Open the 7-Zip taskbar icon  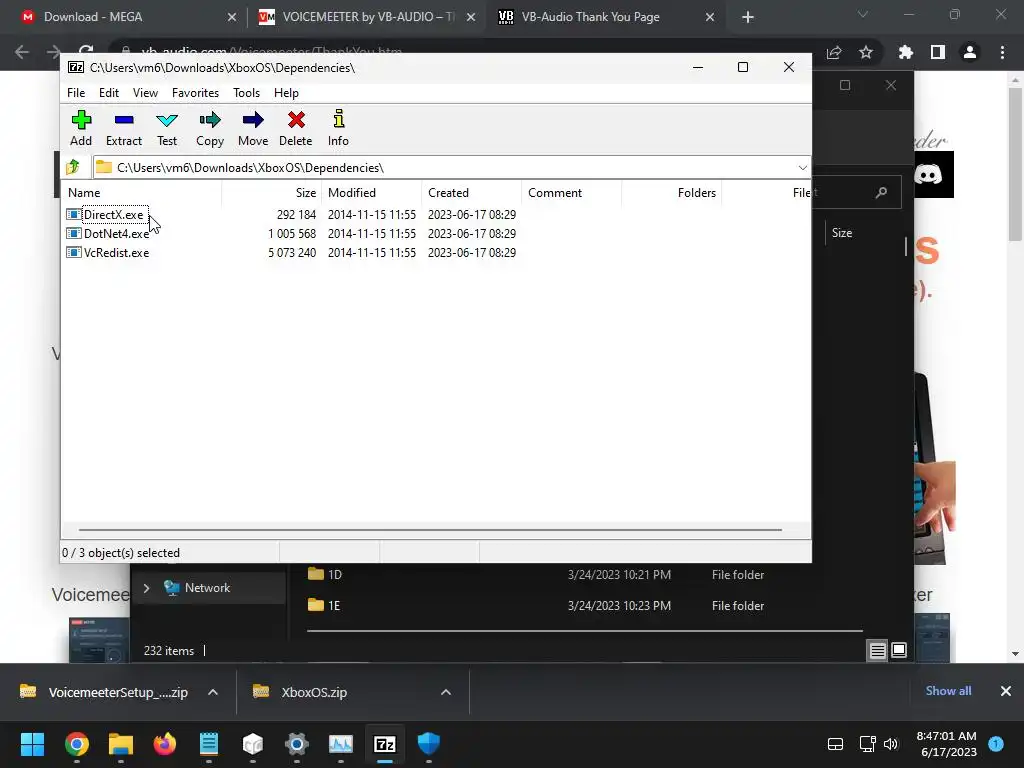385,744
